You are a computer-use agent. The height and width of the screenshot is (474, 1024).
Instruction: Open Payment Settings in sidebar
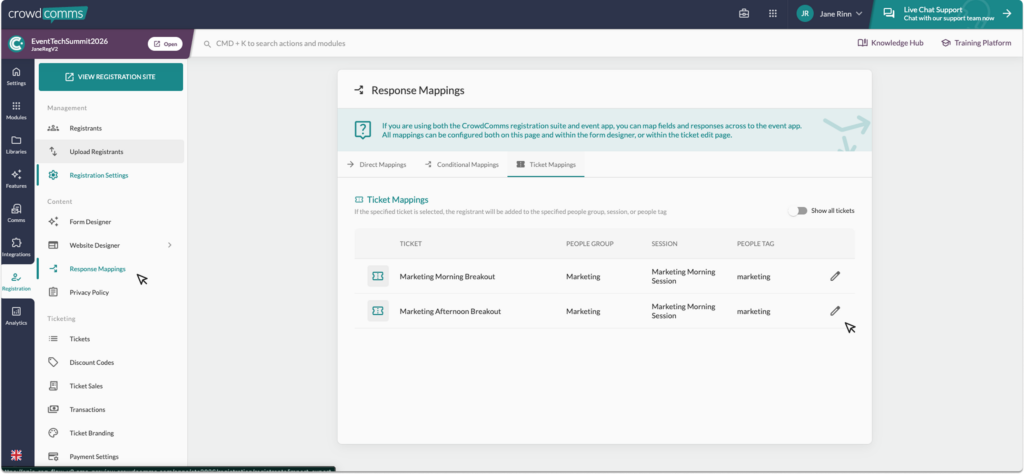[111, 456]
